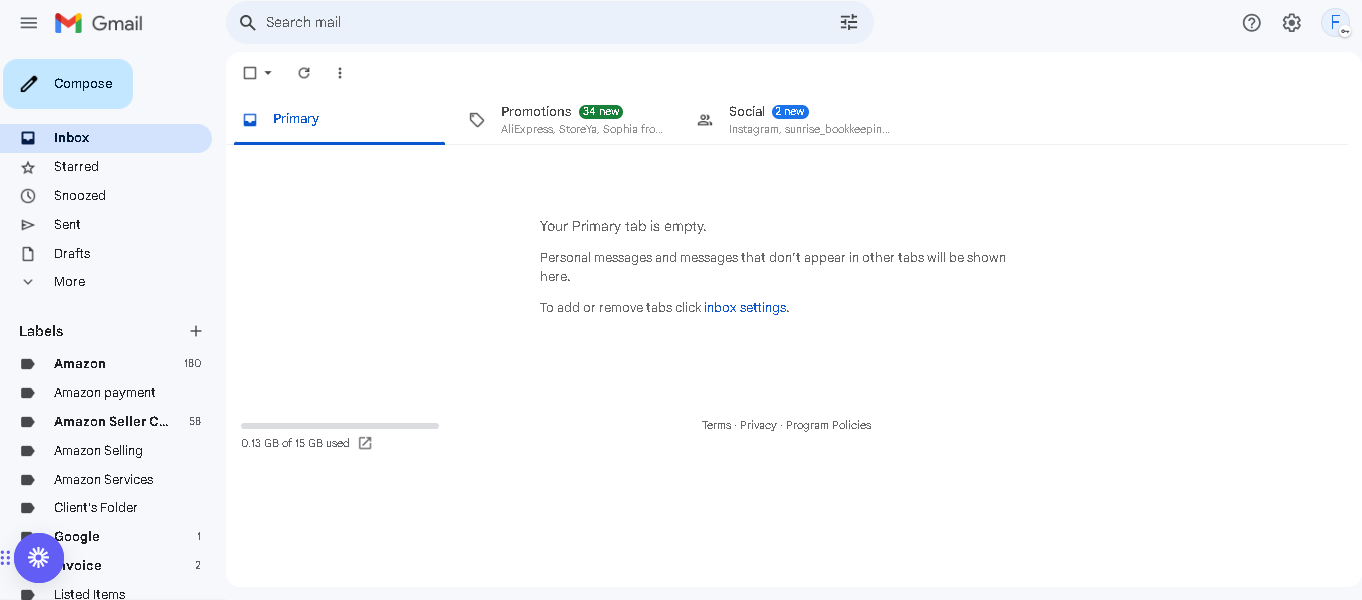The height and width of the screenshot is (600, 1362).
Task: Open the Amazon Seller C... label
Action: click(x=106, y=422)
